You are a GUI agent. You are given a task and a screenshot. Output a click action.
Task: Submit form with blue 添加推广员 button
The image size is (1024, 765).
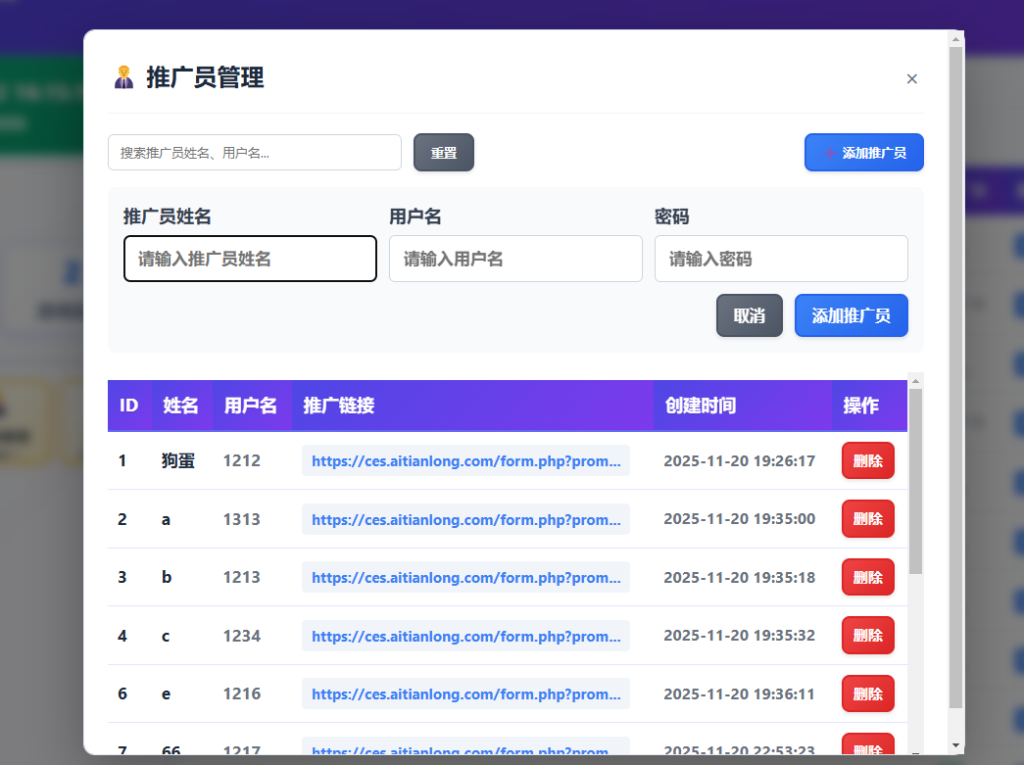[850, 316]
